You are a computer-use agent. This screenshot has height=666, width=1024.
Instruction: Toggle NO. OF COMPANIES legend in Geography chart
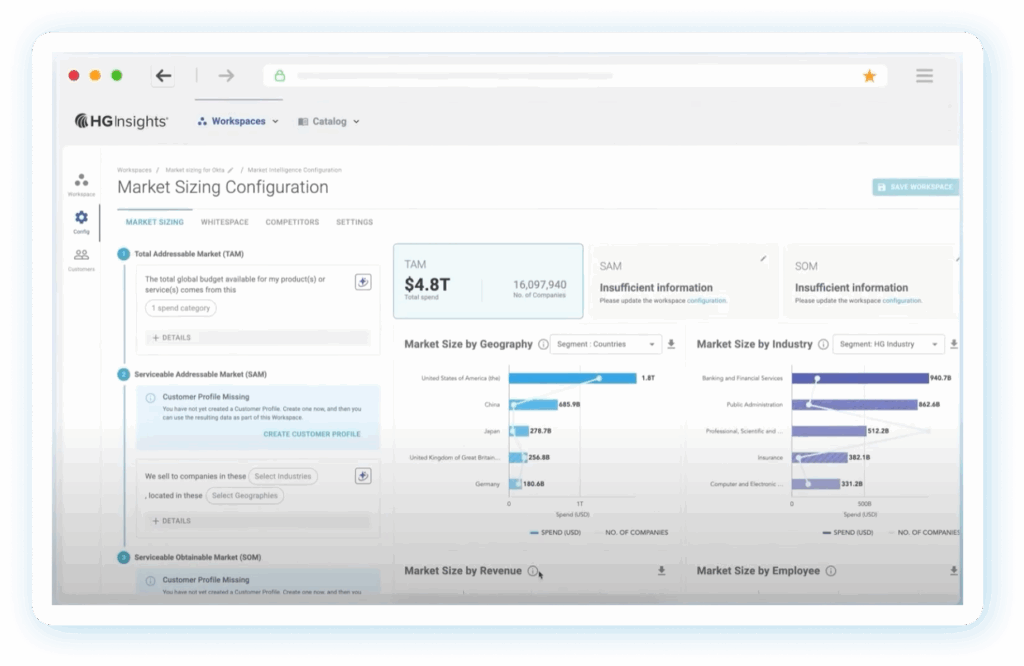click(629, 532)
